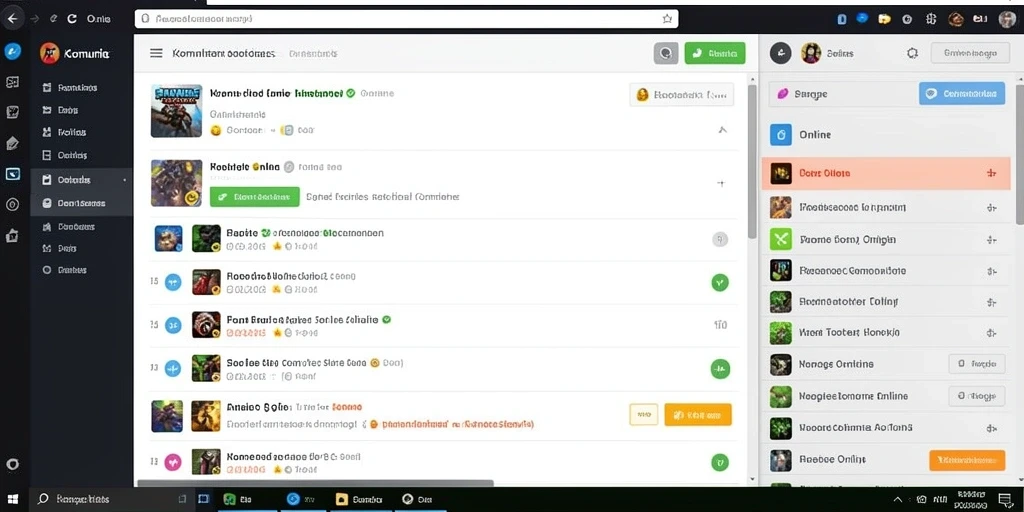The width and height of the screenshot is (1024, 512).
Task: Open the Windows Start menu
Action: 13,500
